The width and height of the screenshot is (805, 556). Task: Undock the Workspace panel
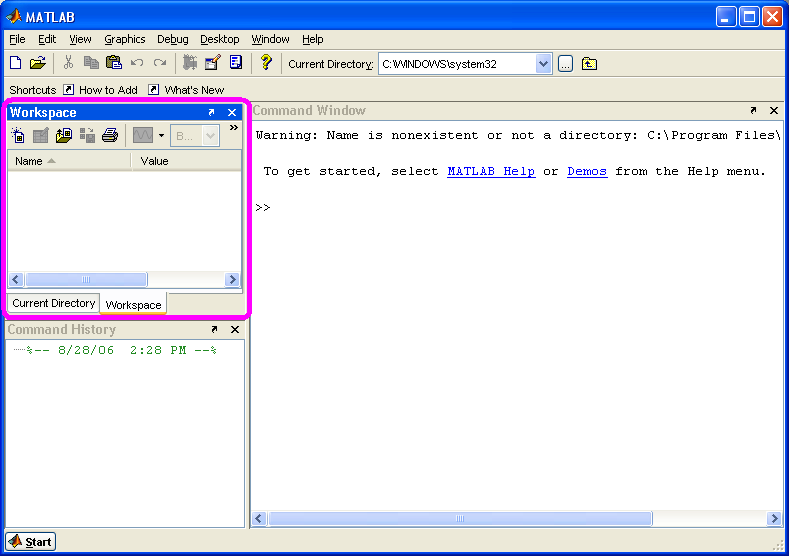coord(212,113)
